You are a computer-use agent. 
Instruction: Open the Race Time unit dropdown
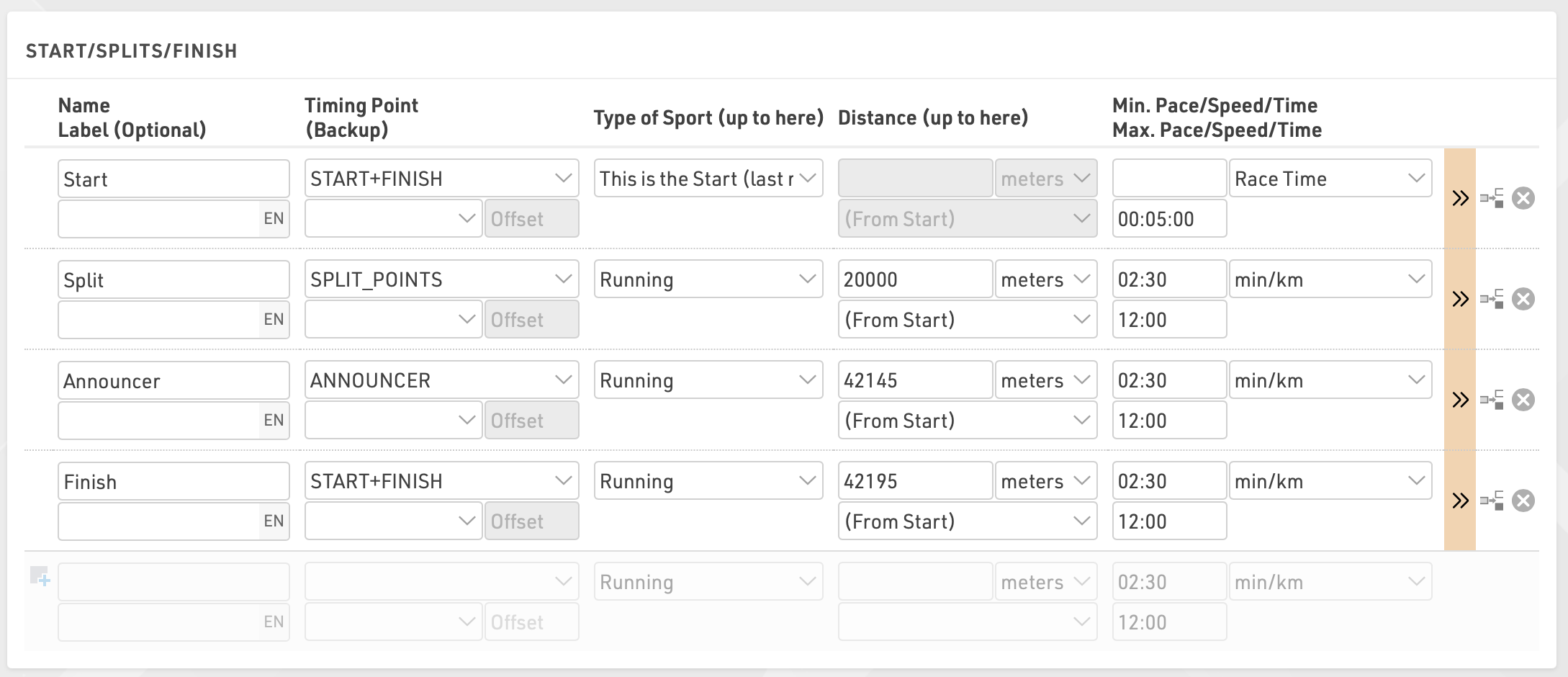point(1330,179)
